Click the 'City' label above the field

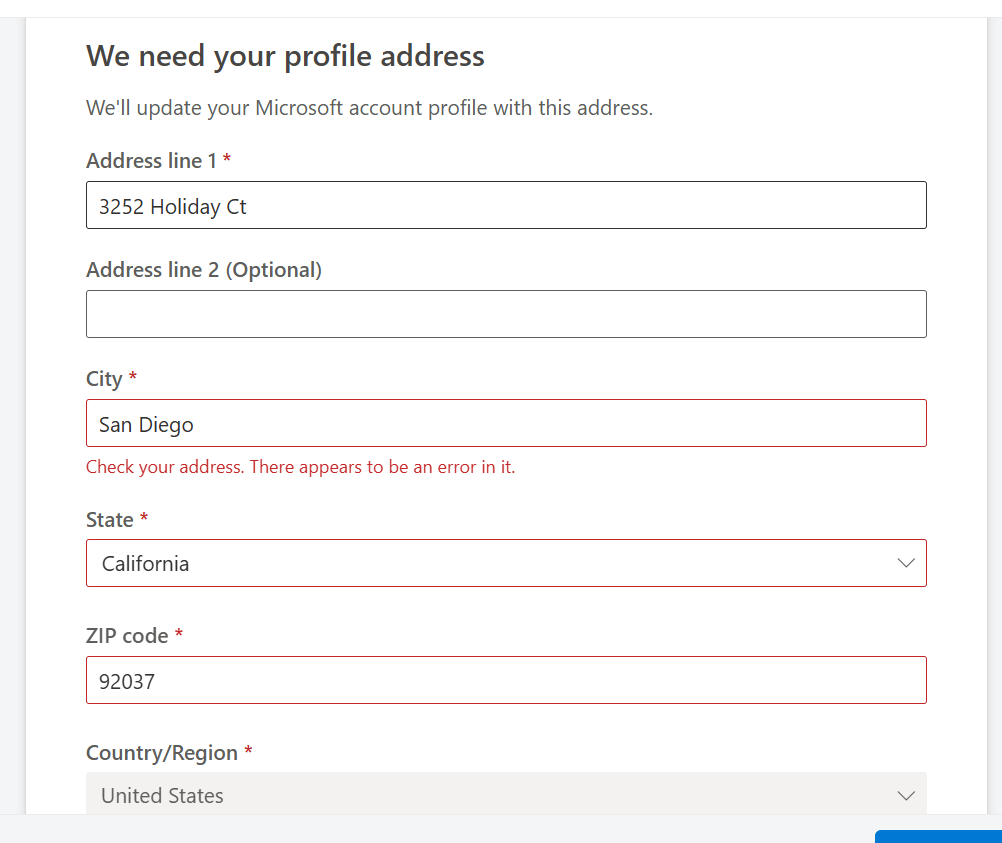click(104, 379)
